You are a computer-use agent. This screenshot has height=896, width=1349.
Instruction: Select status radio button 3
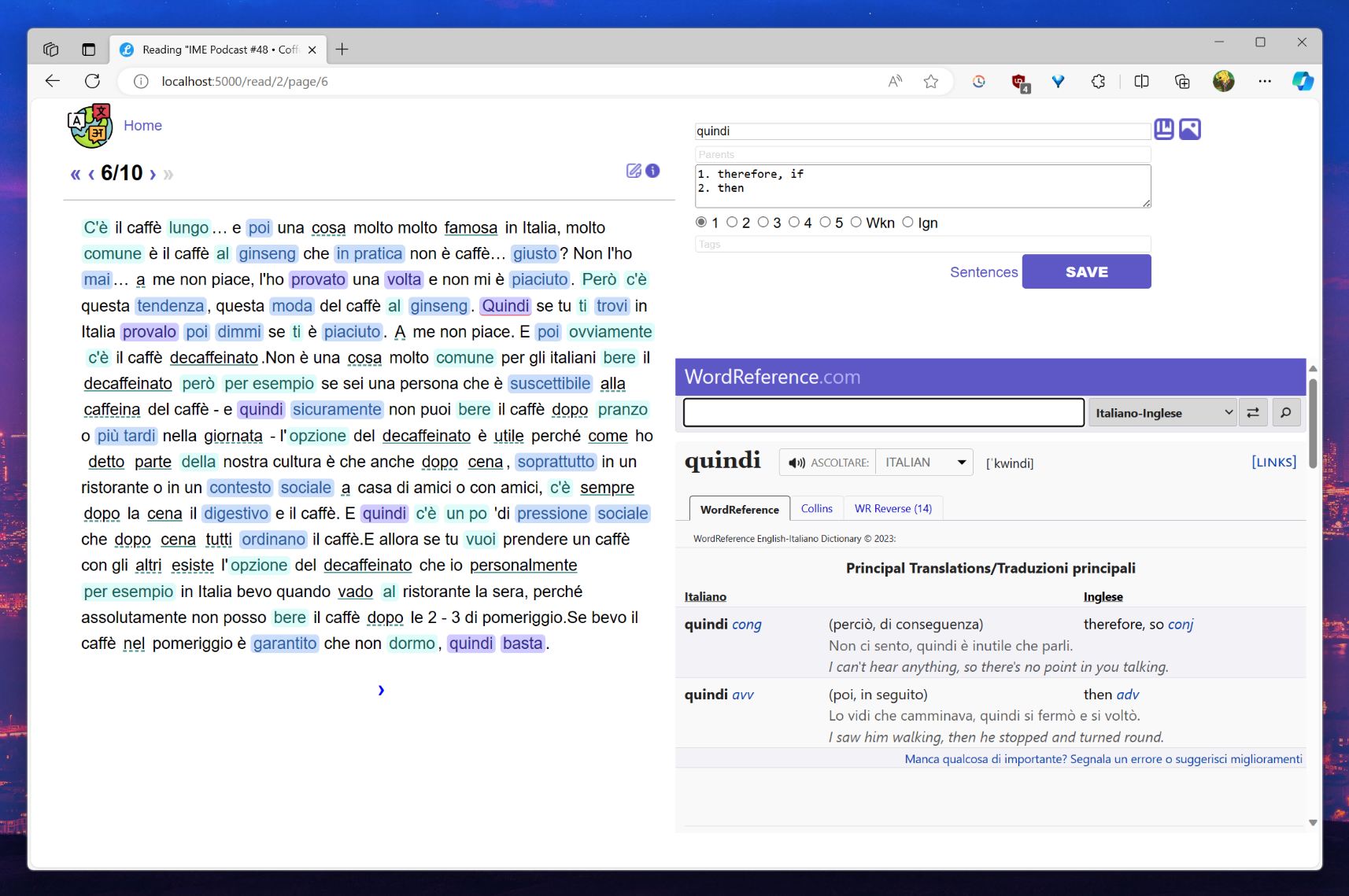pyautogui.click(x=763, y=223)
